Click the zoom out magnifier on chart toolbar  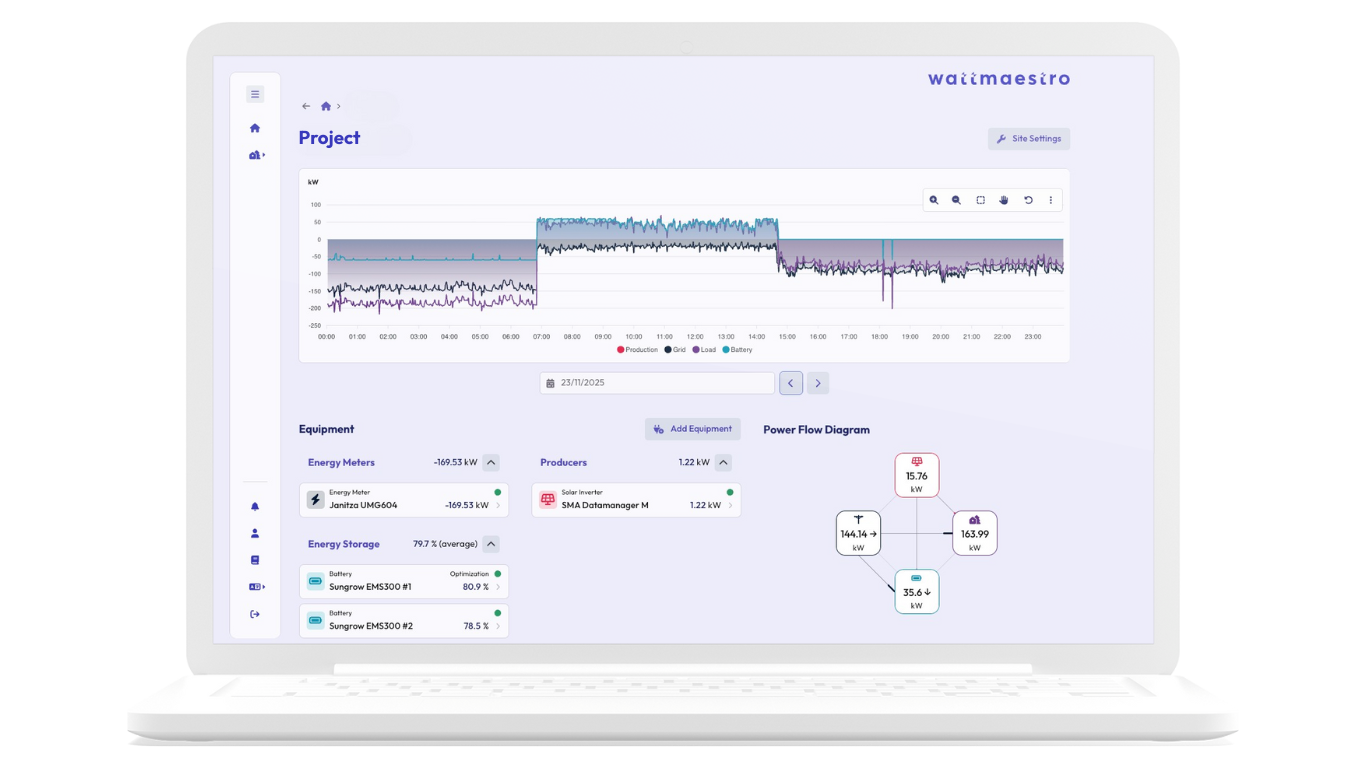957,200
